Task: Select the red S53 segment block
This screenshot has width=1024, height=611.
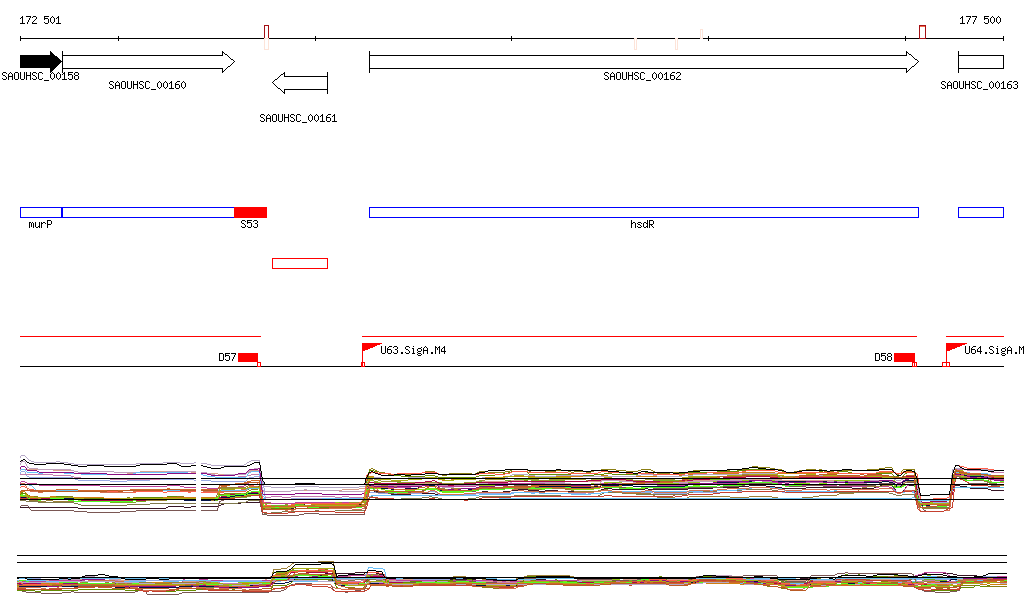Action: pyautogui.click(x=251, y=212)
